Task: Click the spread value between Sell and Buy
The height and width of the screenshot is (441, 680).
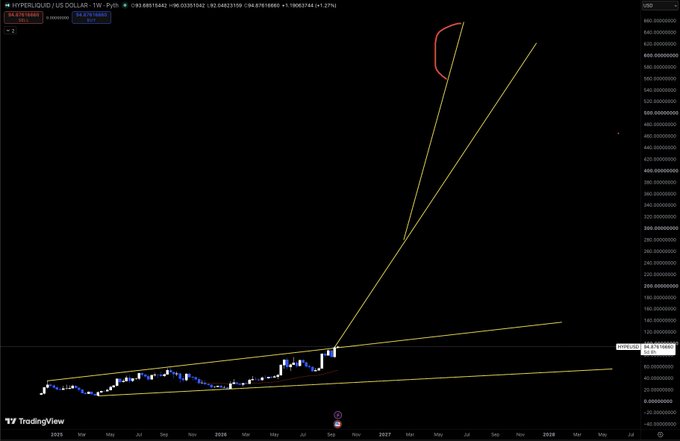Action: click(58, 18)
